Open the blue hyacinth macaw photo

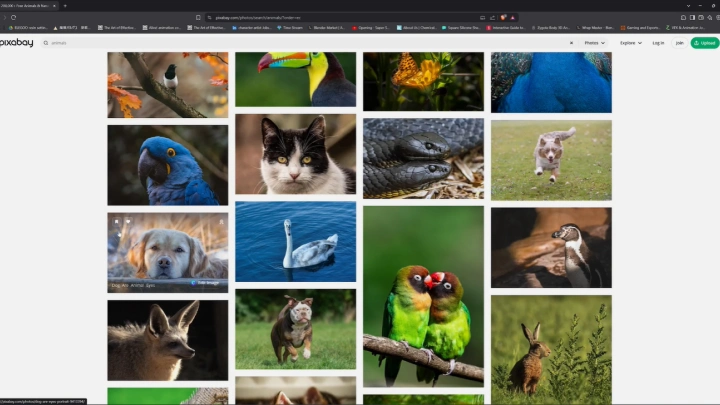click(168, 165)
